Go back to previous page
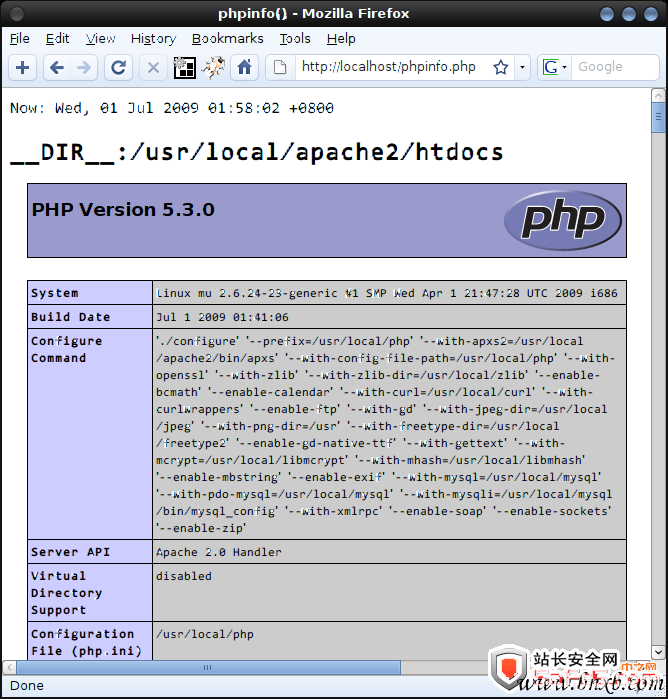This screenshot has width=668, height=699. 57,68
